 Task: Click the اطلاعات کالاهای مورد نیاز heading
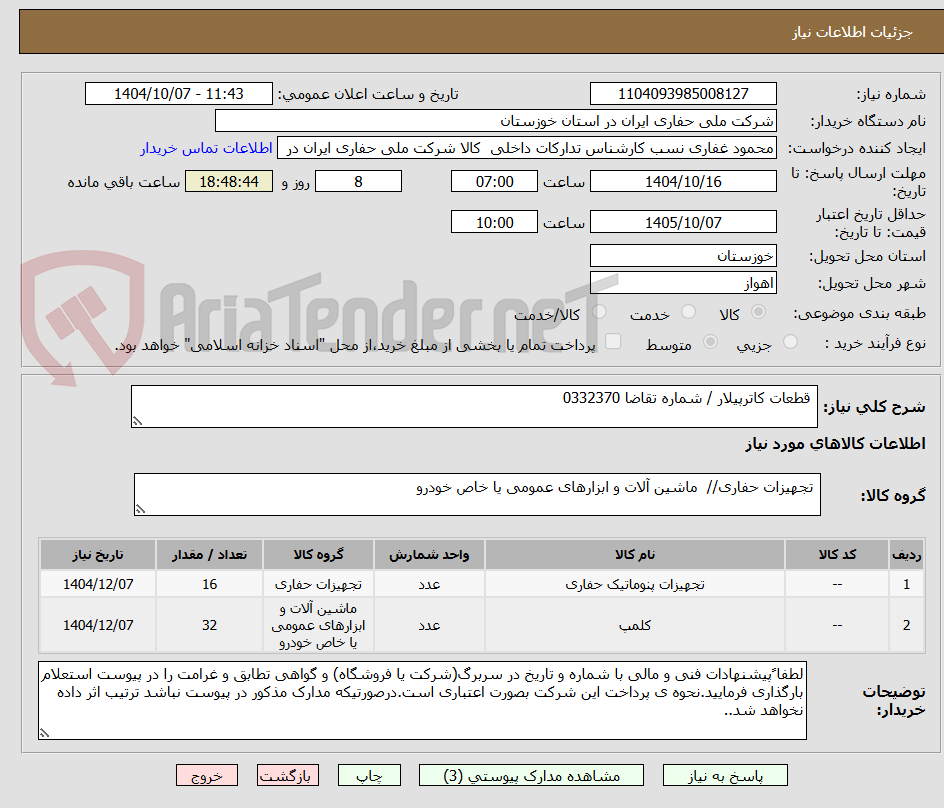click(835, 444)
